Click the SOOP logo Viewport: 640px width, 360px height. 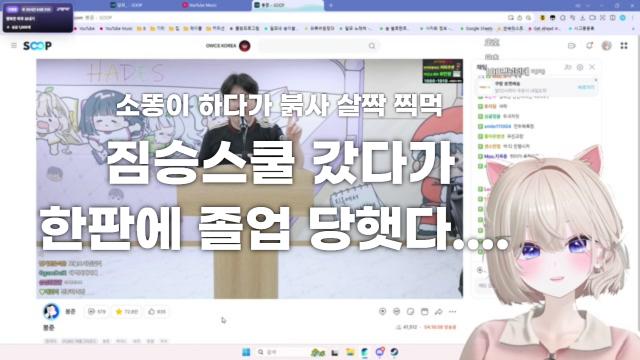[38, 46]
